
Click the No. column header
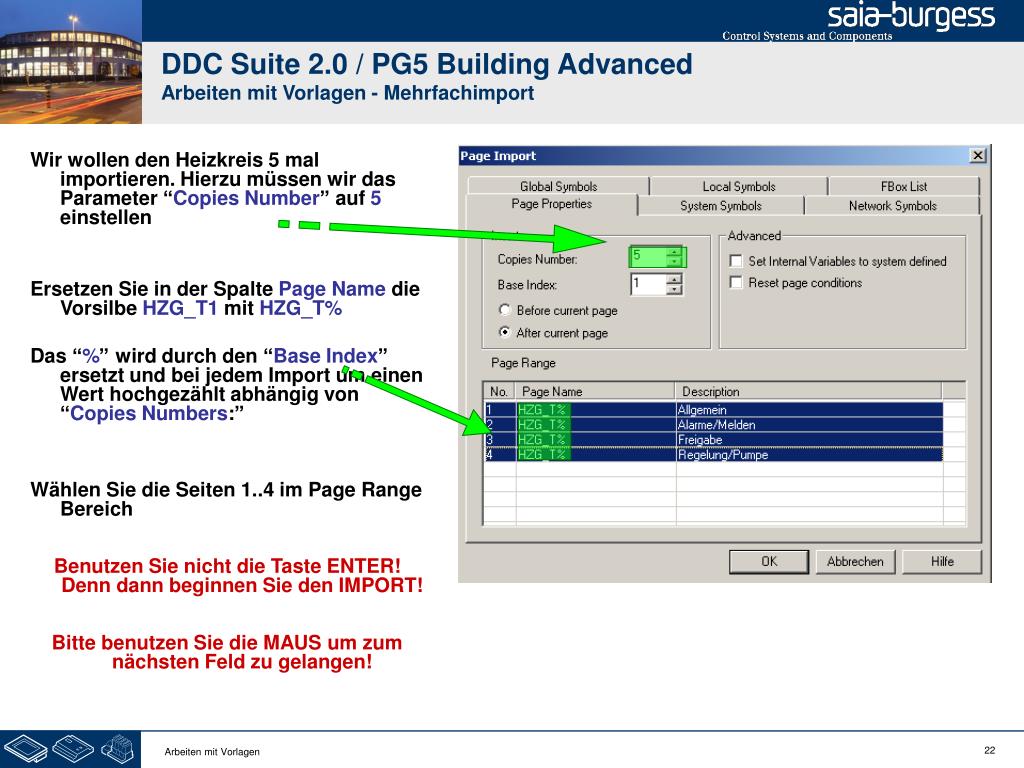pyautogui.click(x=500, y=391)
